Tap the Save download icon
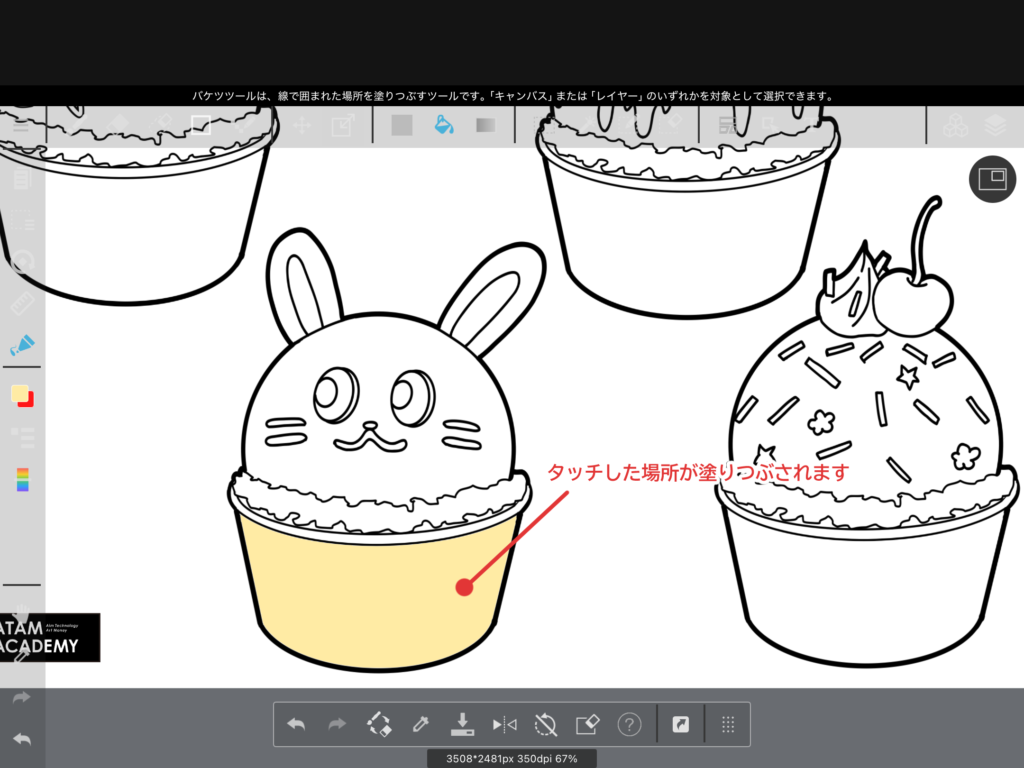This screenshot has width=1024, height=768. (462, 724)
